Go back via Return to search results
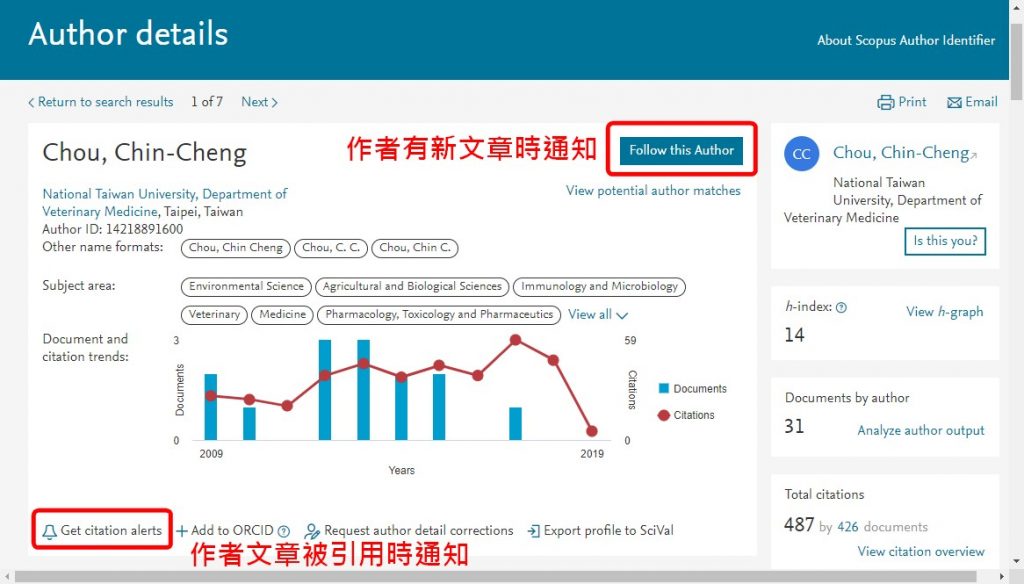This screenshot has height=584, width=1024. click(x=101, y=102)
